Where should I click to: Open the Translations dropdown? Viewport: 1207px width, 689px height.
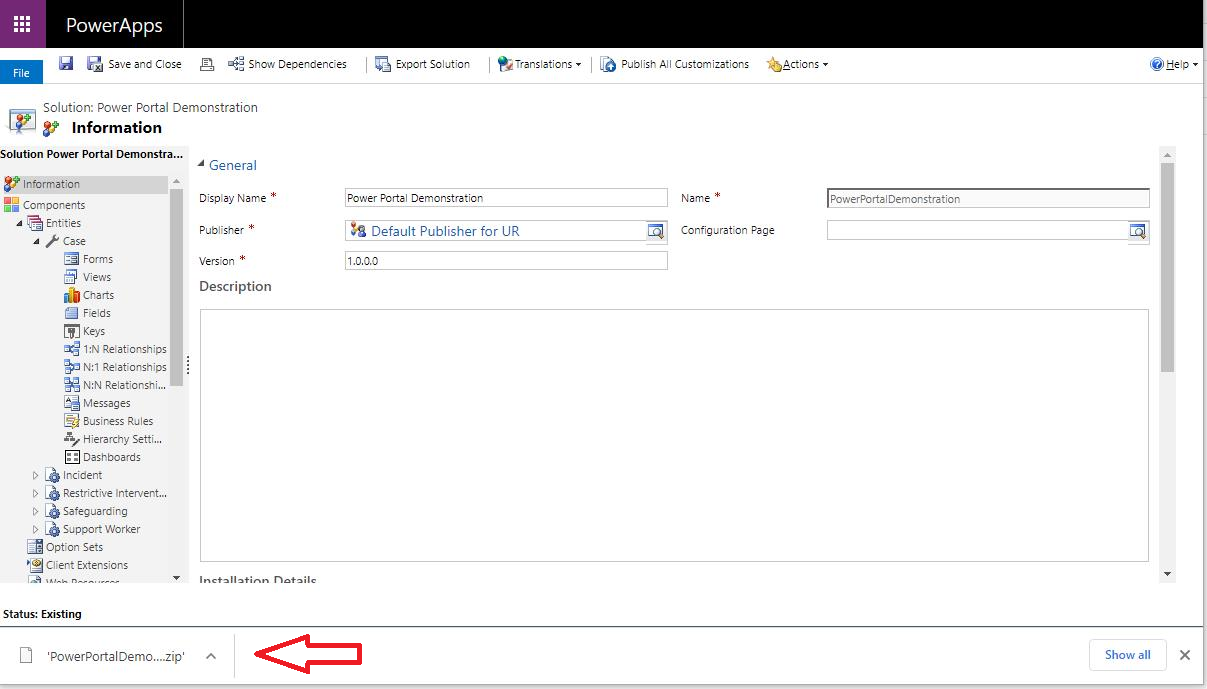coord(539,64)
